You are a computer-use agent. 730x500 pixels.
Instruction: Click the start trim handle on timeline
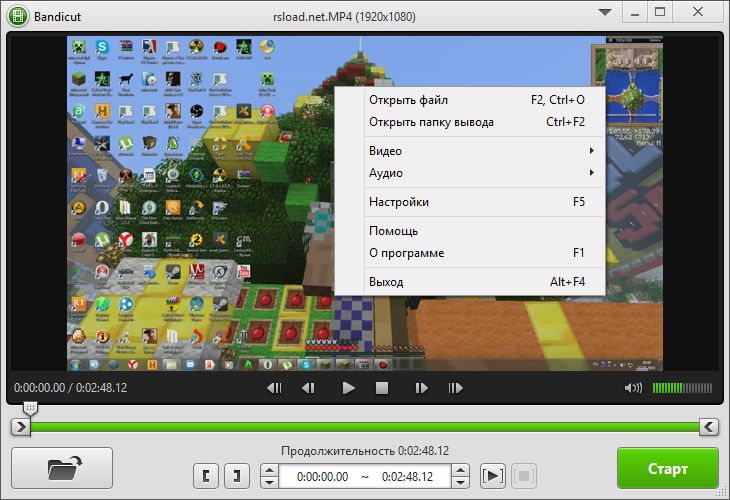(x=20, y=426)
